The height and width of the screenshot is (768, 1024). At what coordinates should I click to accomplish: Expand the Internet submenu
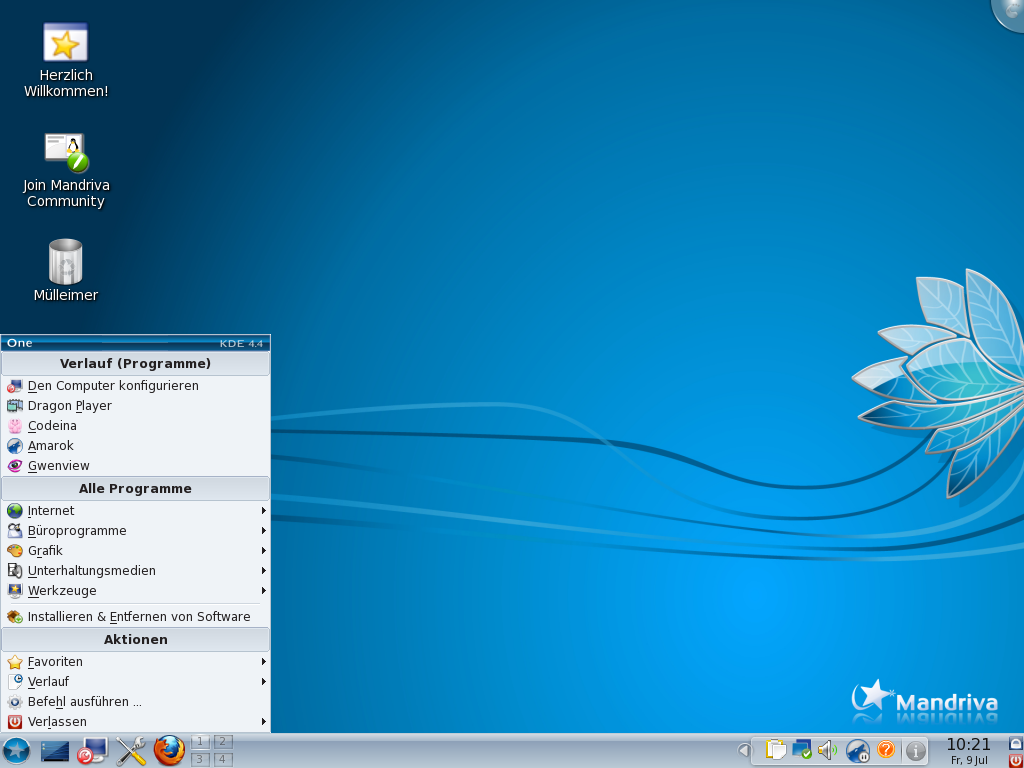[50, 510]
